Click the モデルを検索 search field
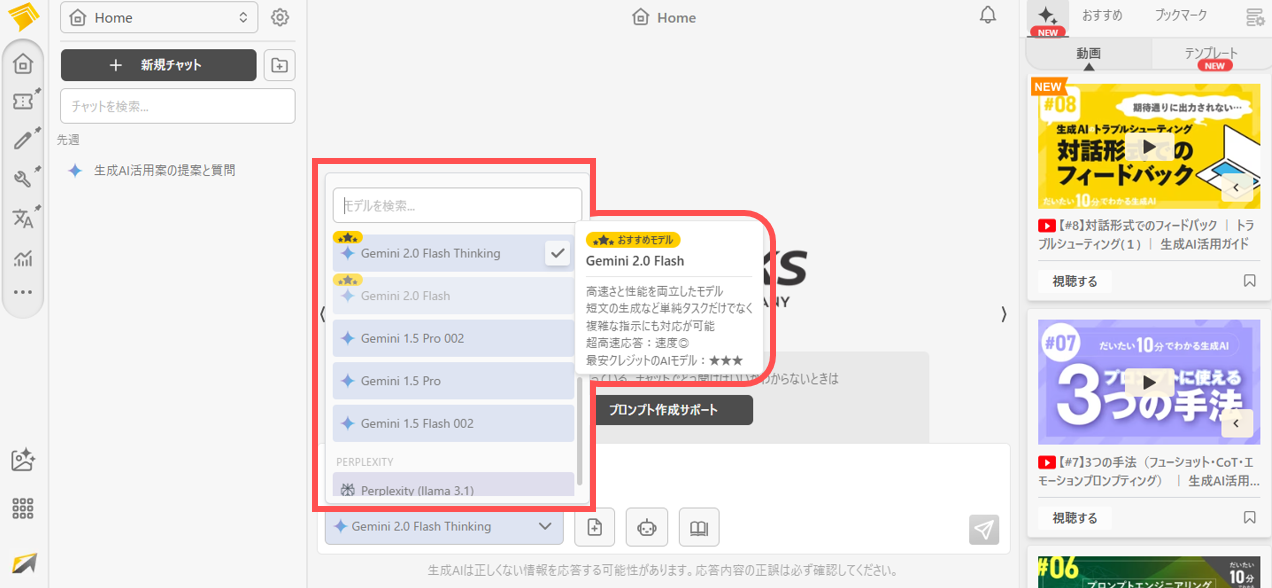The image size is (1272, 588). (x=457, y=206)
